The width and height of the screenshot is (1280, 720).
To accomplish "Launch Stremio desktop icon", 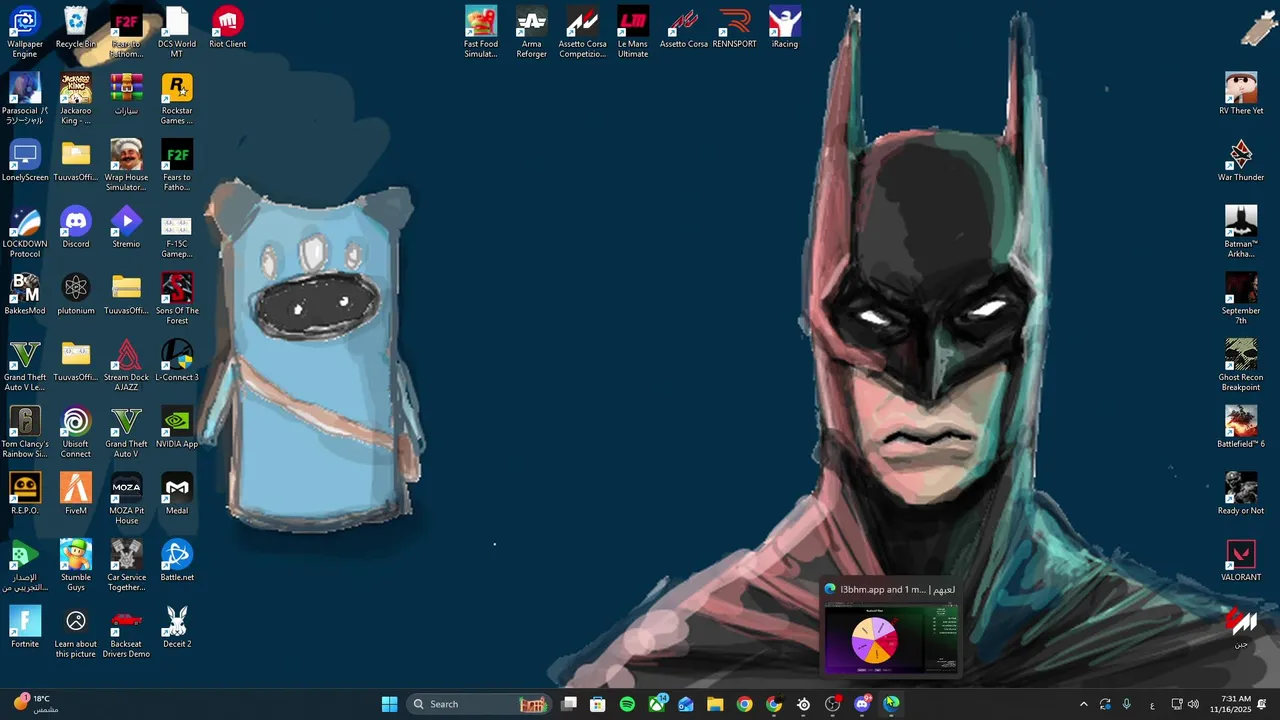I will pyautogui.click(x=126, y=228).
